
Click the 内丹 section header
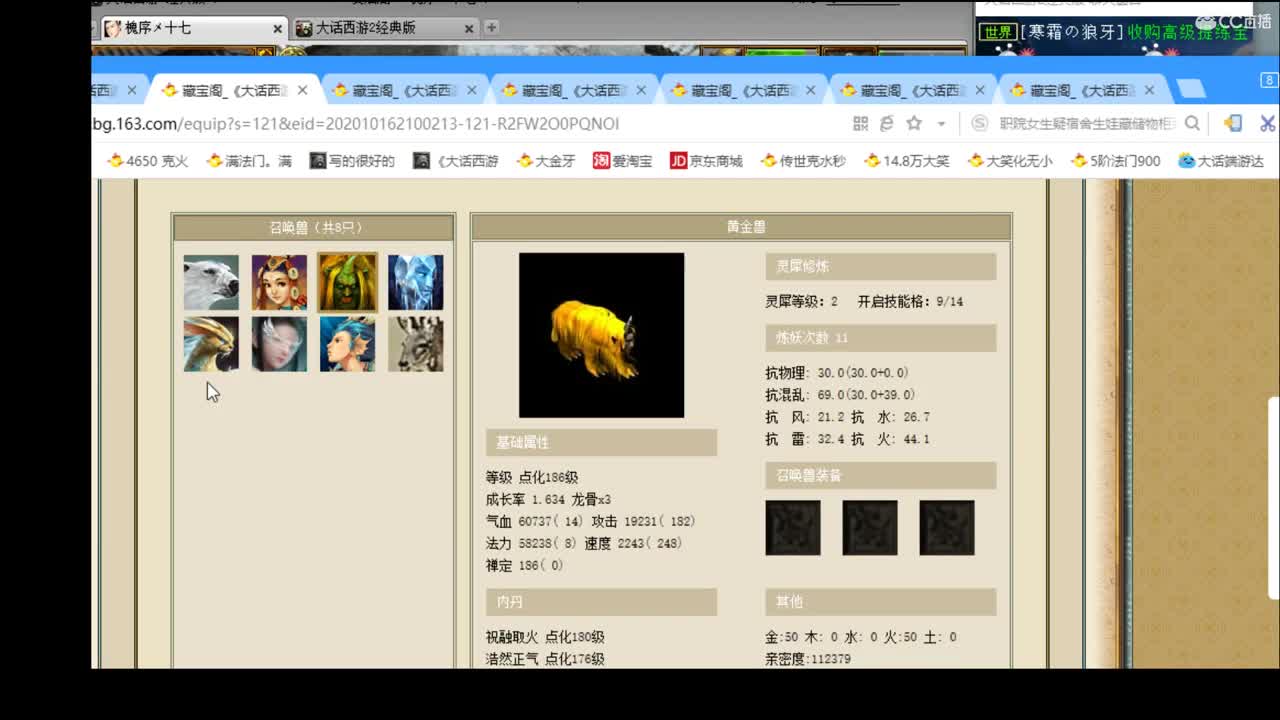pos(601,602)
